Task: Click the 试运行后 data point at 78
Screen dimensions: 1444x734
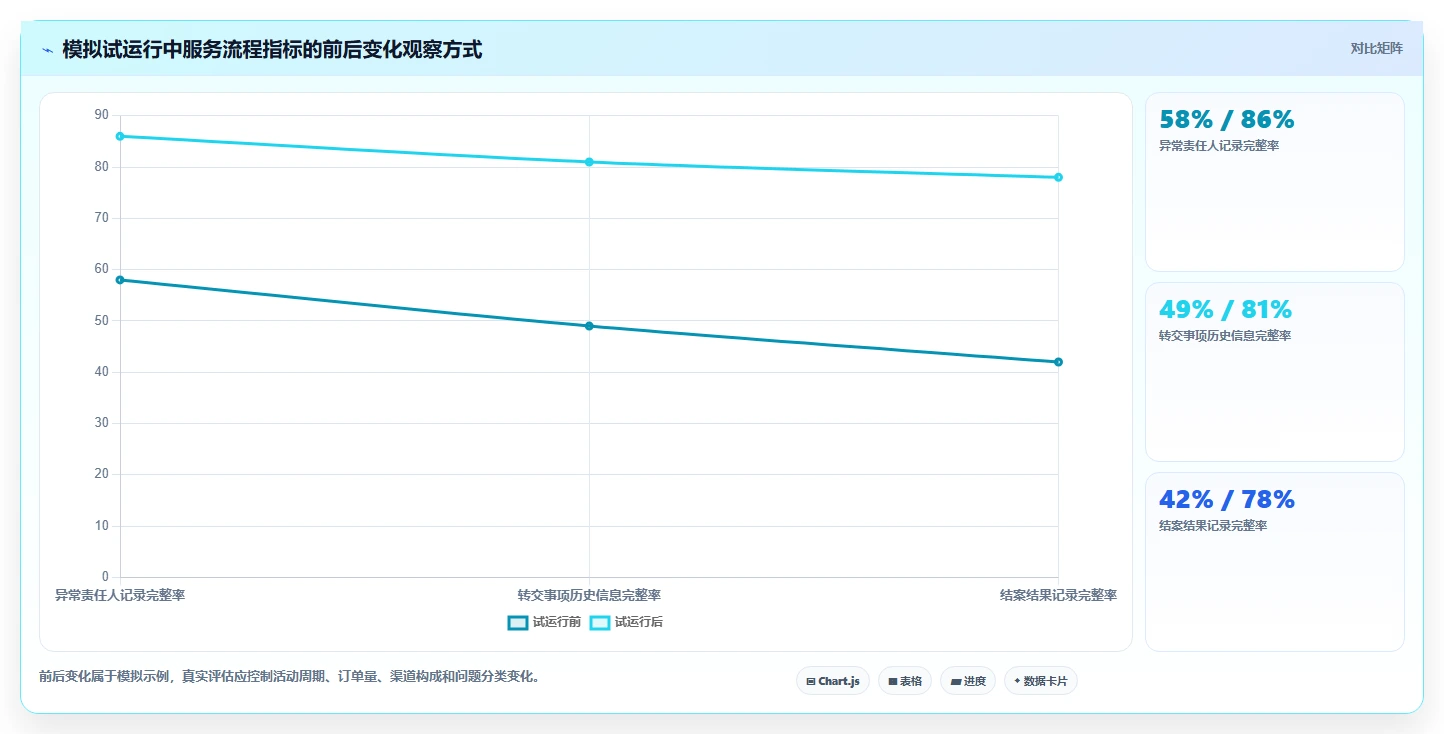Action: click(x=1058, y=177)
